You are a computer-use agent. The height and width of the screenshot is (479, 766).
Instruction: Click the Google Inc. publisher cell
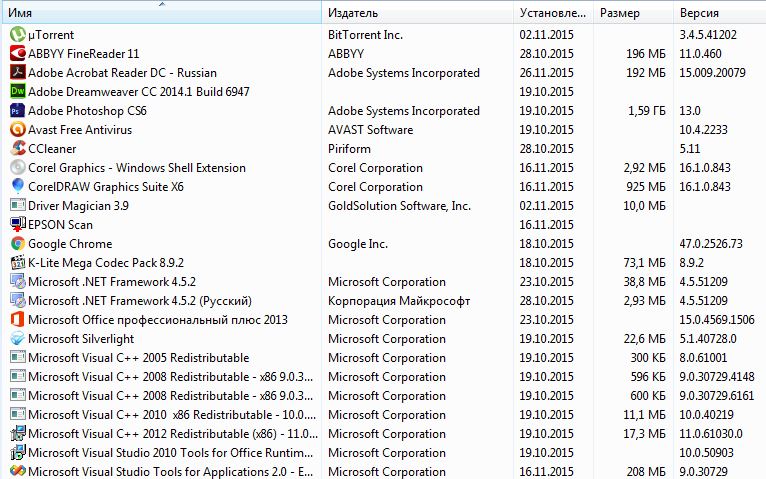358,244
